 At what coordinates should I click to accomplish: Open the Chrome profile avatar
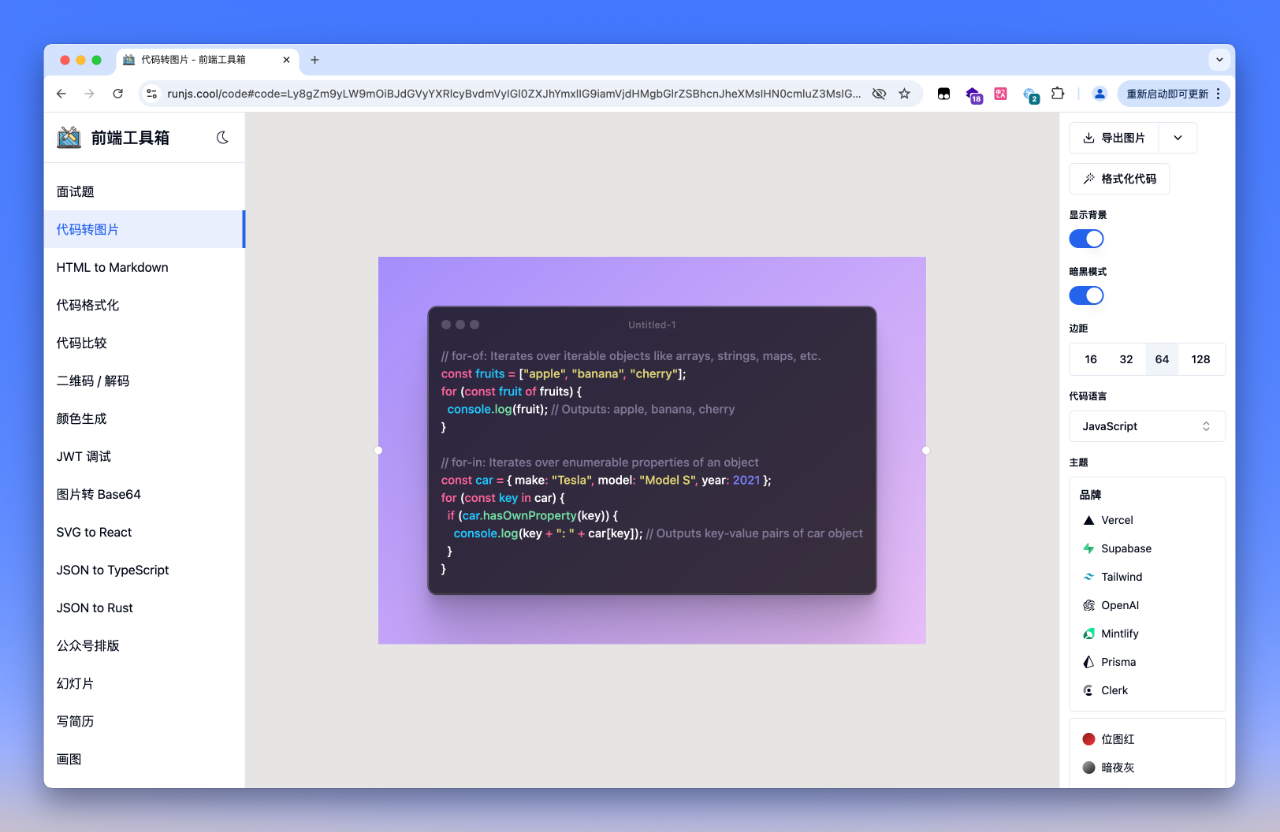1099,93
